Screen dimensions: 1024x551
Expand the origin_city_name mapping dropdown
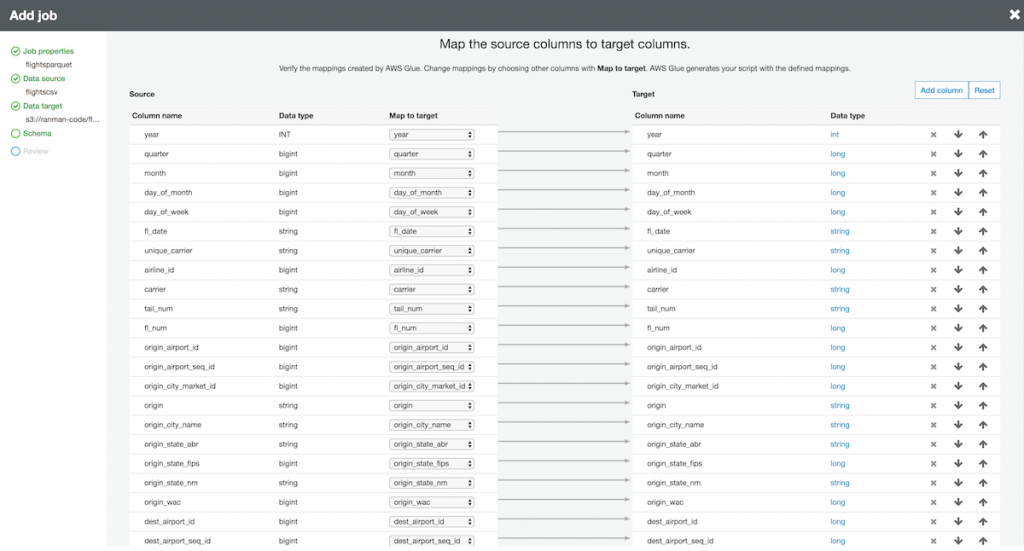(x=431, y=425)
